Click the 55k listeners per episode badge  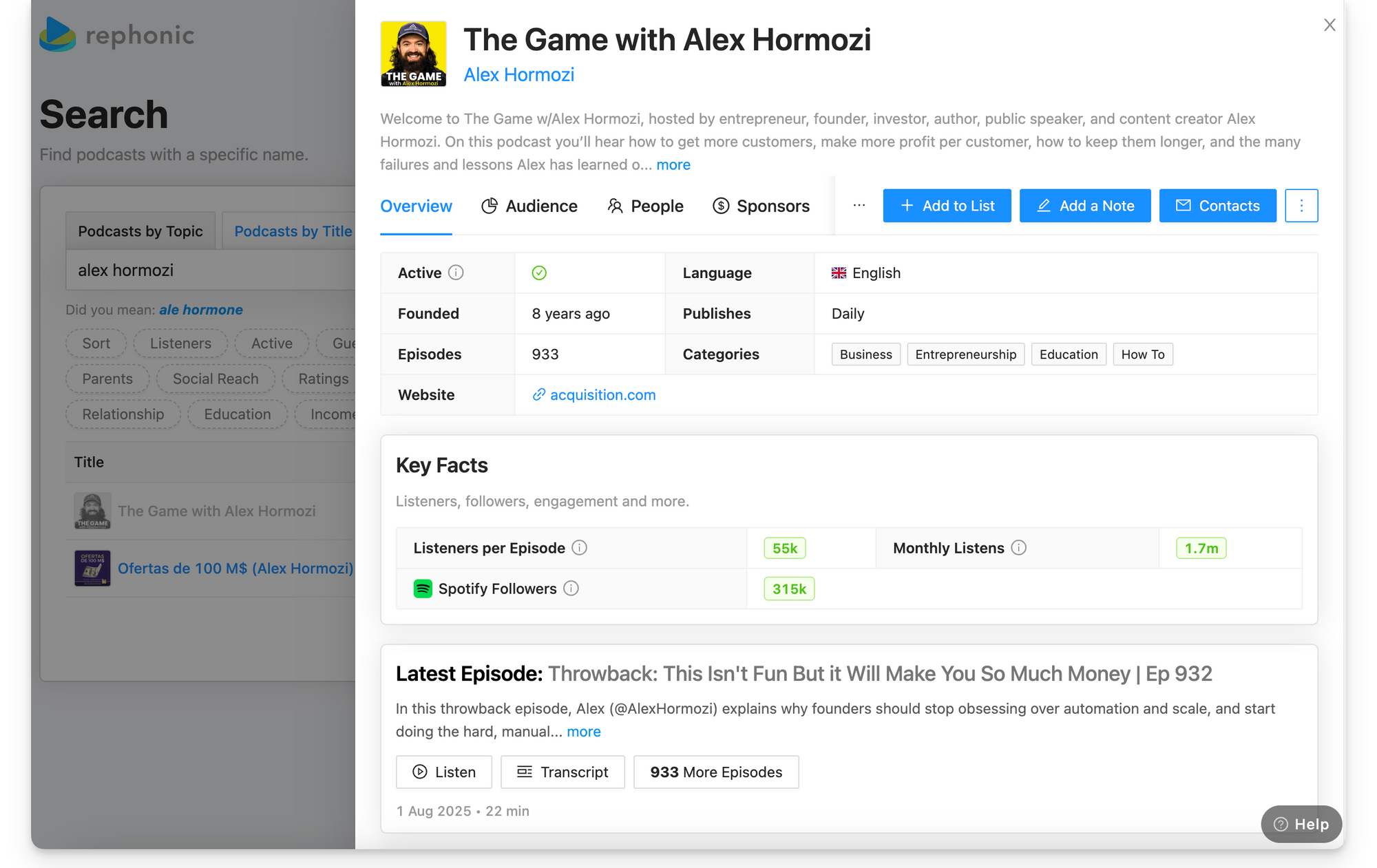coord(785,549)
